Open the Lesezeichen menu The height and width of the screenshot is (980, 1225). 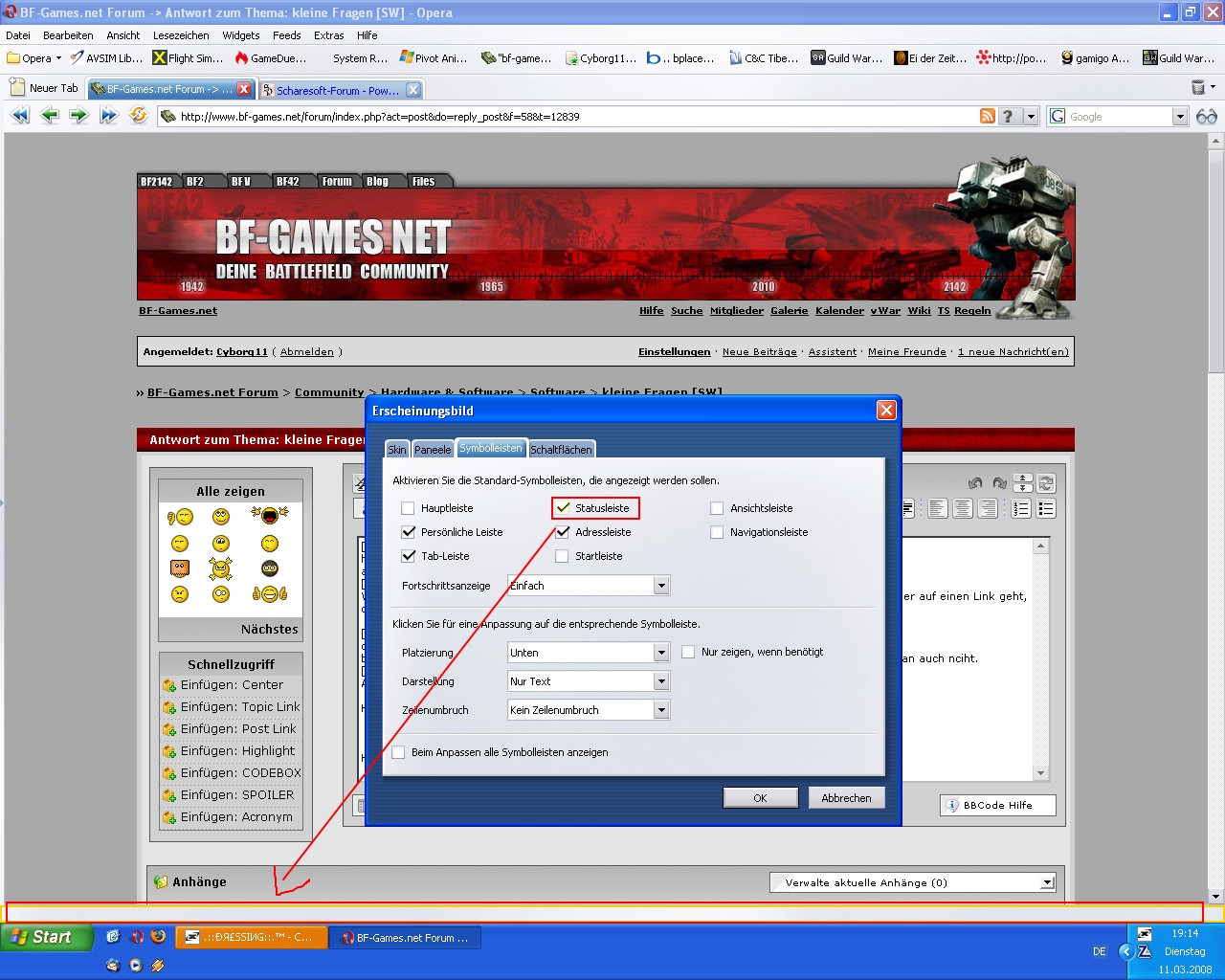(x=181, y=35)
